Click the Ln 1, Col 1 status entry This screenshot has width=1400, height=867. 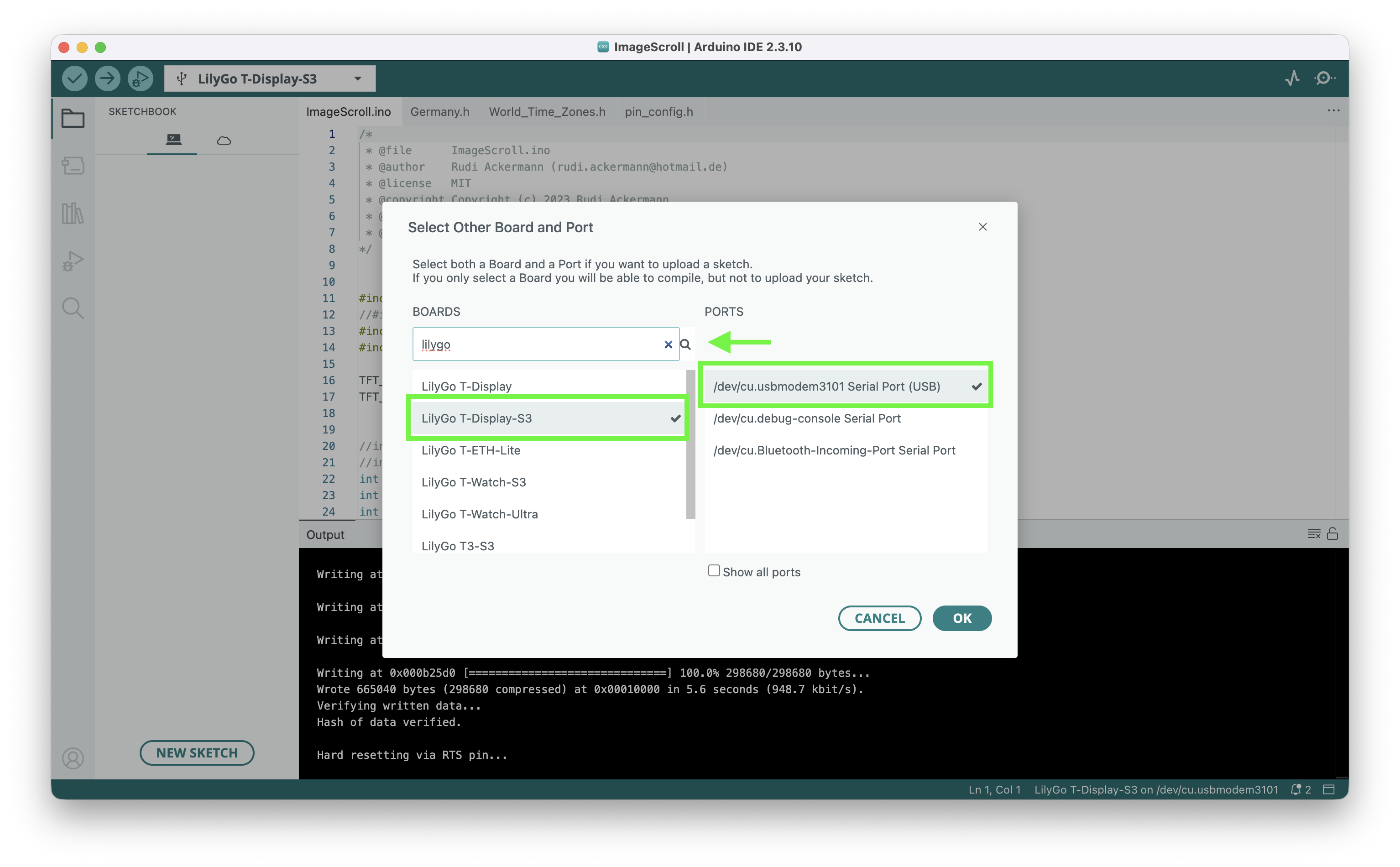(995, 789)
